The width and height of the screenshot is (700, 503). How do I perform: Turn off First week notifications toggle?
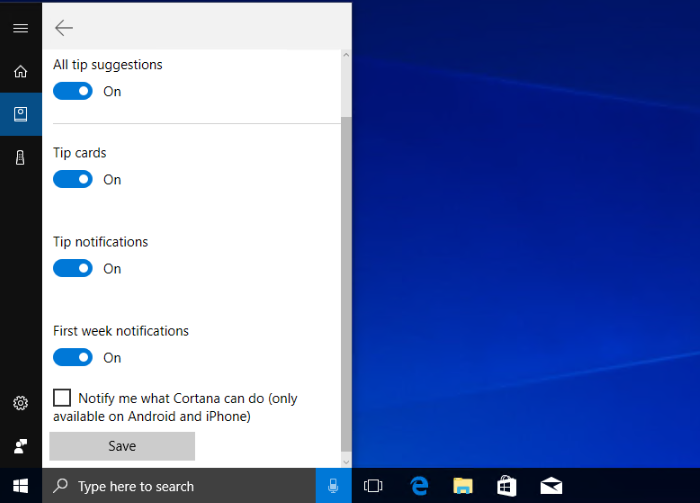(x=73, y=357)
